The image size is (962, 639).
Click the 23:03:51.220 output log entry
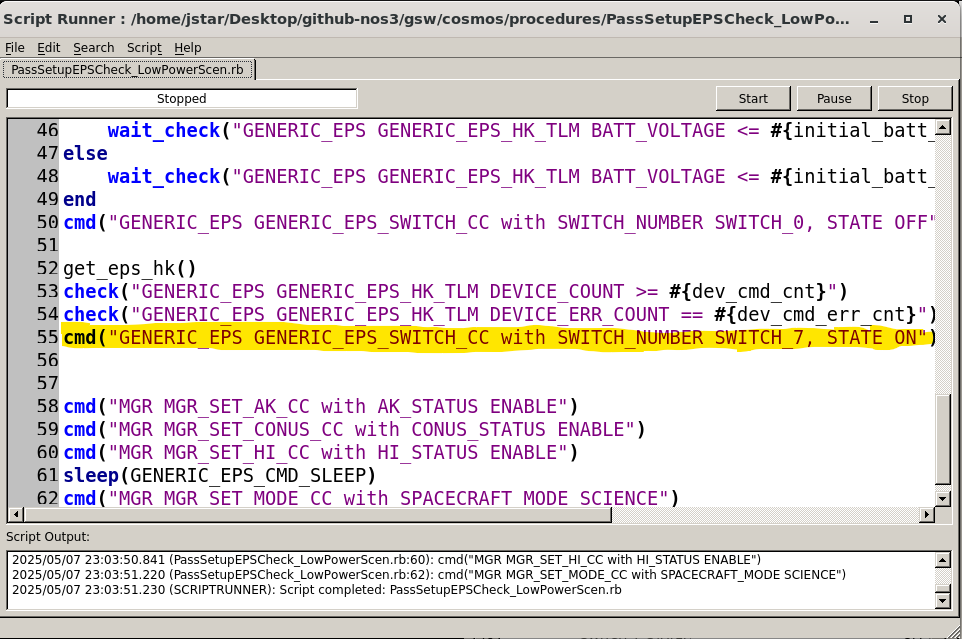click(x=429, y=575)
